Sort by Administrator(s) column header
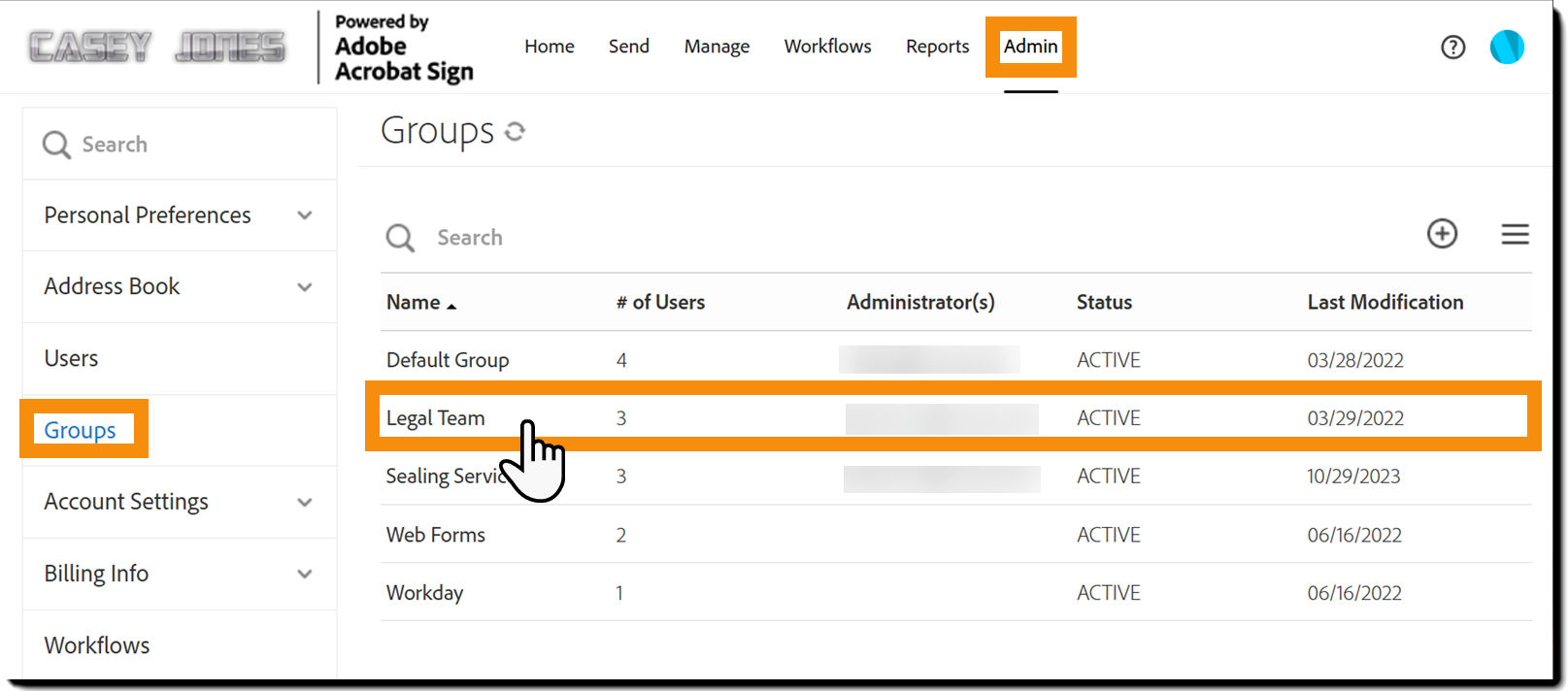The image size is (1568, 691). (x=920, y=302)
